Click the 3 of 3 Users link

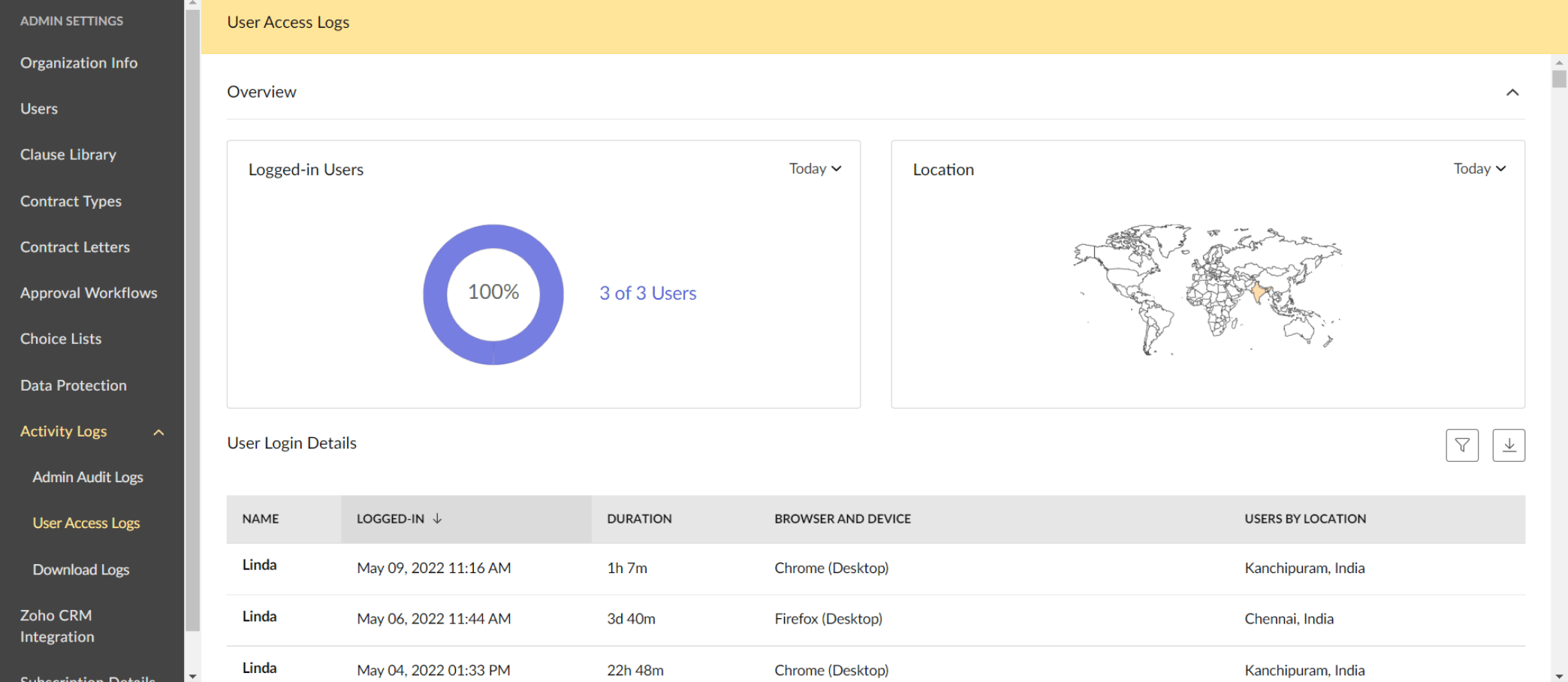pyautogui.click(x=647, y=294)
